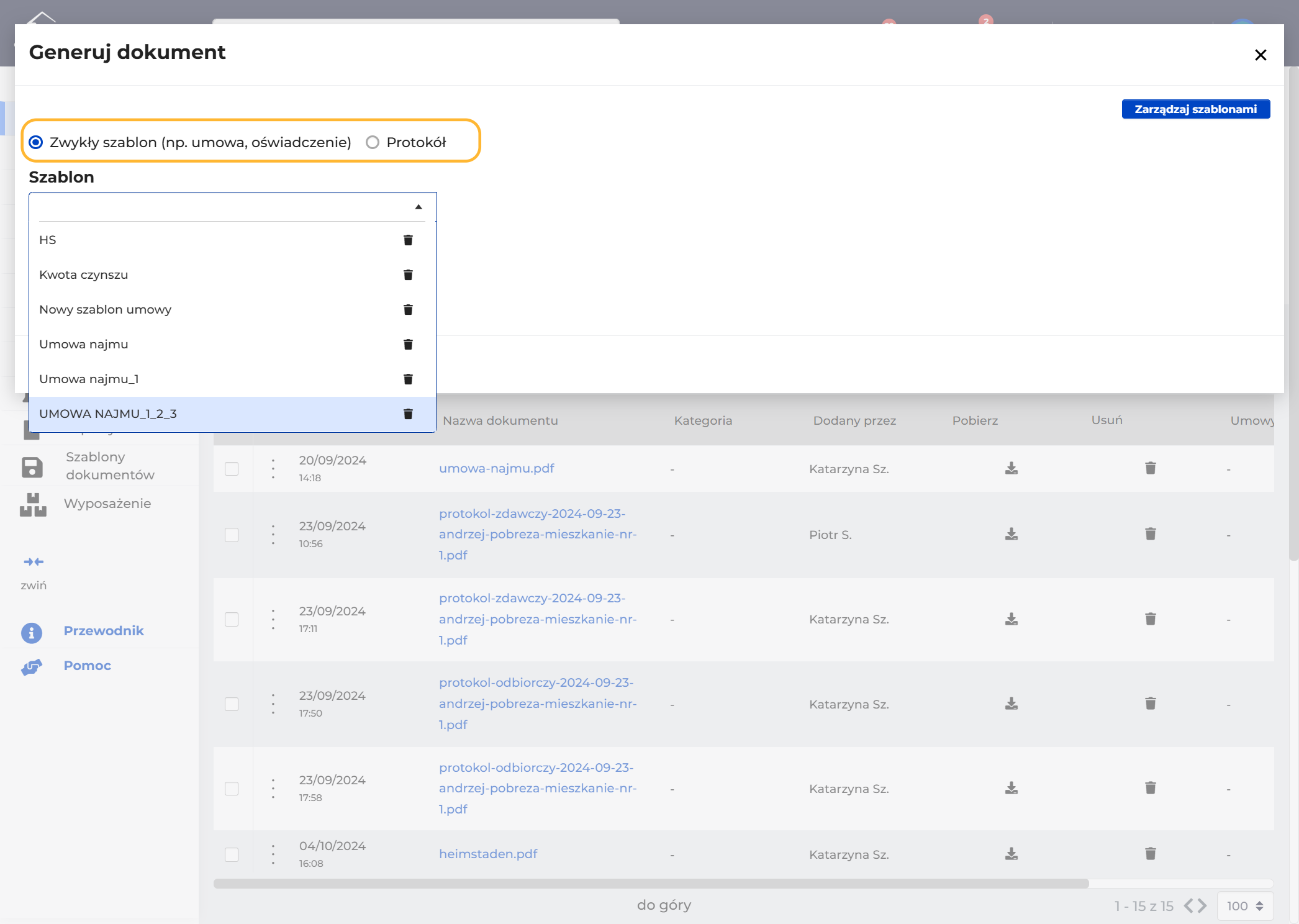
Task: Open Wyposażenie in sidebar
Action: (107, 503)
